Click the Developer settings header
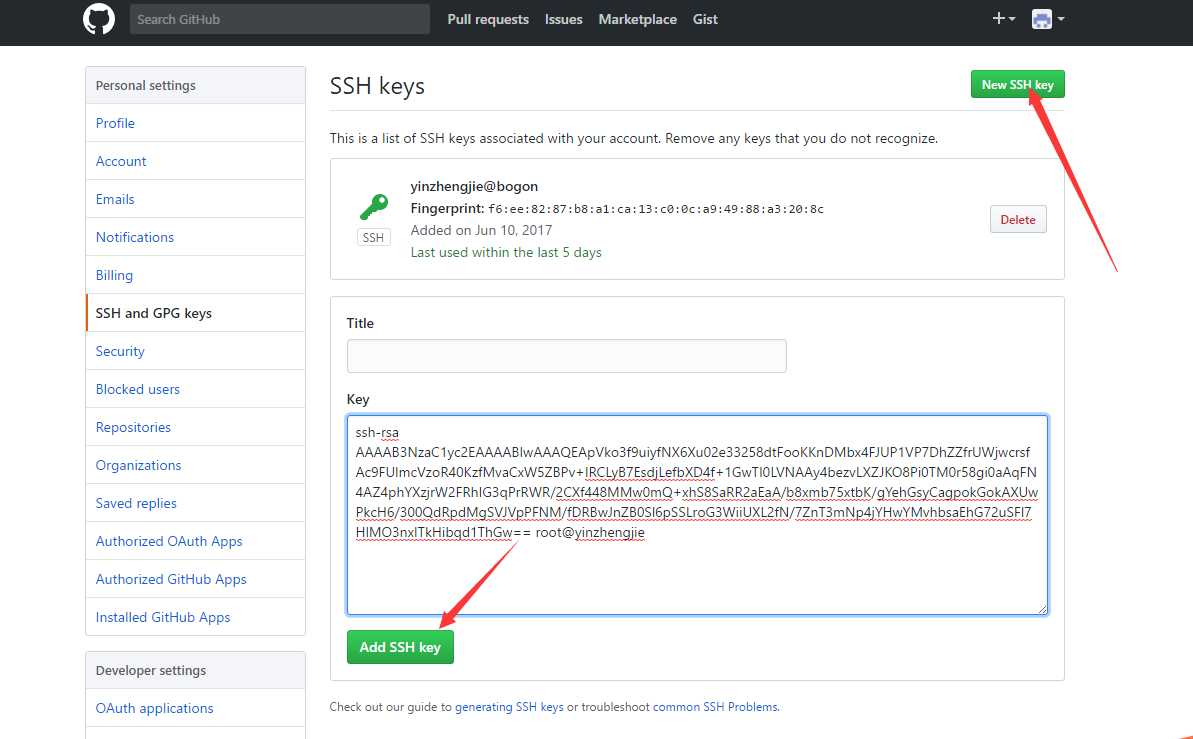The width and height of the screenshot is (1193, 739). tap(196, 671)
